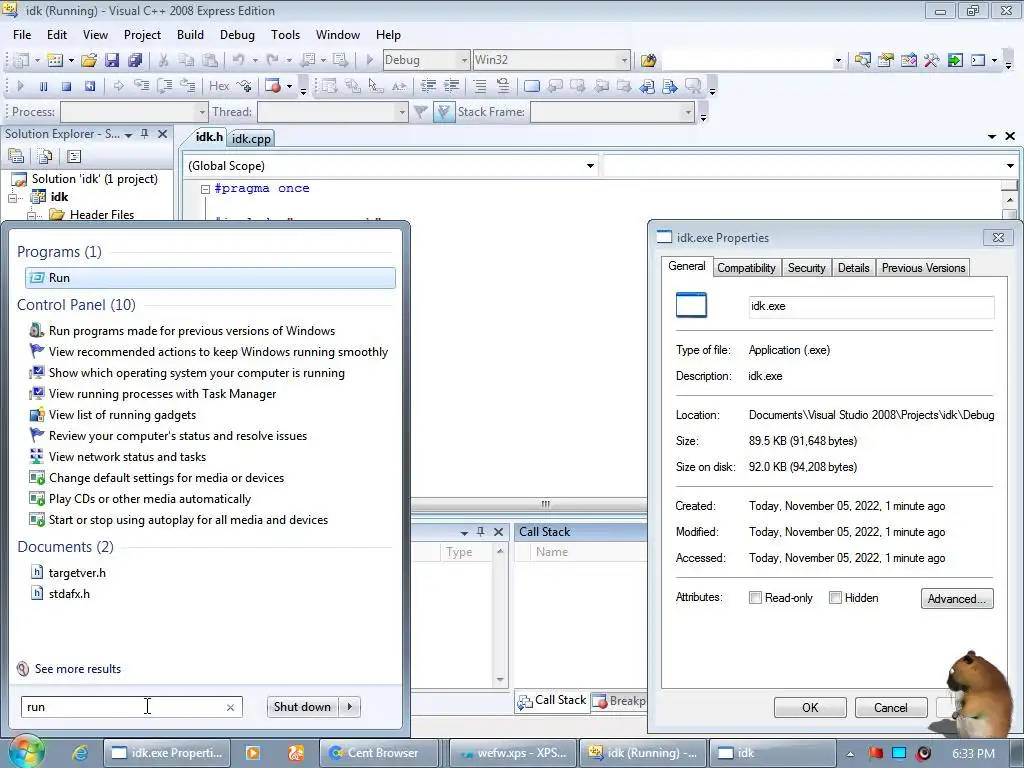Screen dimensions: 1024x768
Task: Check the Hidden attribute checkbox
Action: [835, 598]
